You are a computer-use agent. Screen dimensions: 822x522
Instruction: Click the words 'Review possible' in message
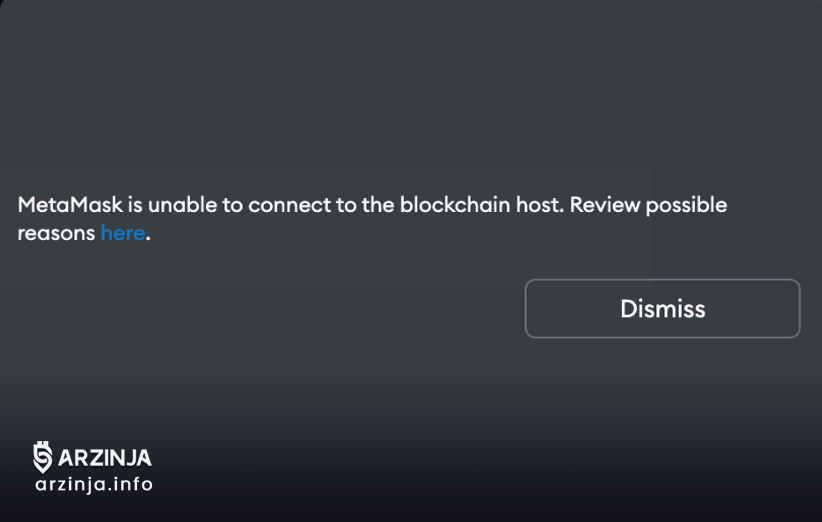(648, 205)
